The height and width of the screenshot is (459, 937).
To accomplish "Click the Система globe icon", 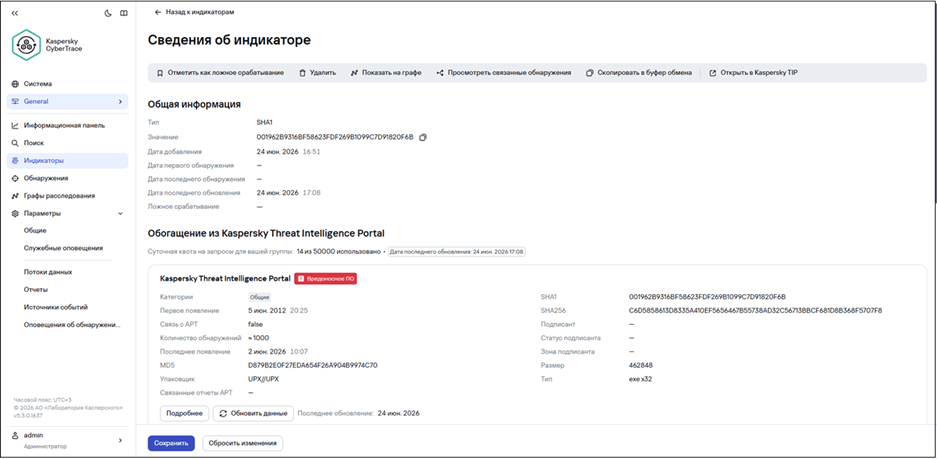I will coord(16,84).
